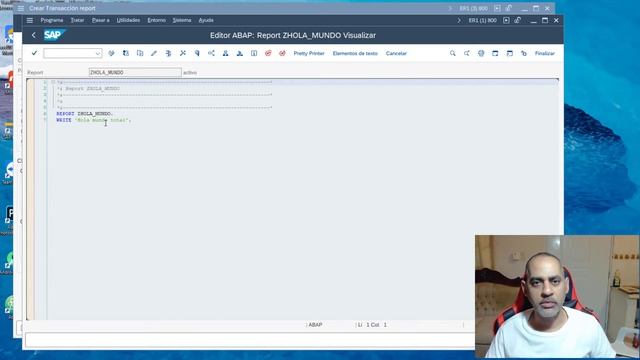Click the '* Report ZHOLA_MUNDO' comment line
The width and height of the screenshot is (640, 360).
coord(89,89)
